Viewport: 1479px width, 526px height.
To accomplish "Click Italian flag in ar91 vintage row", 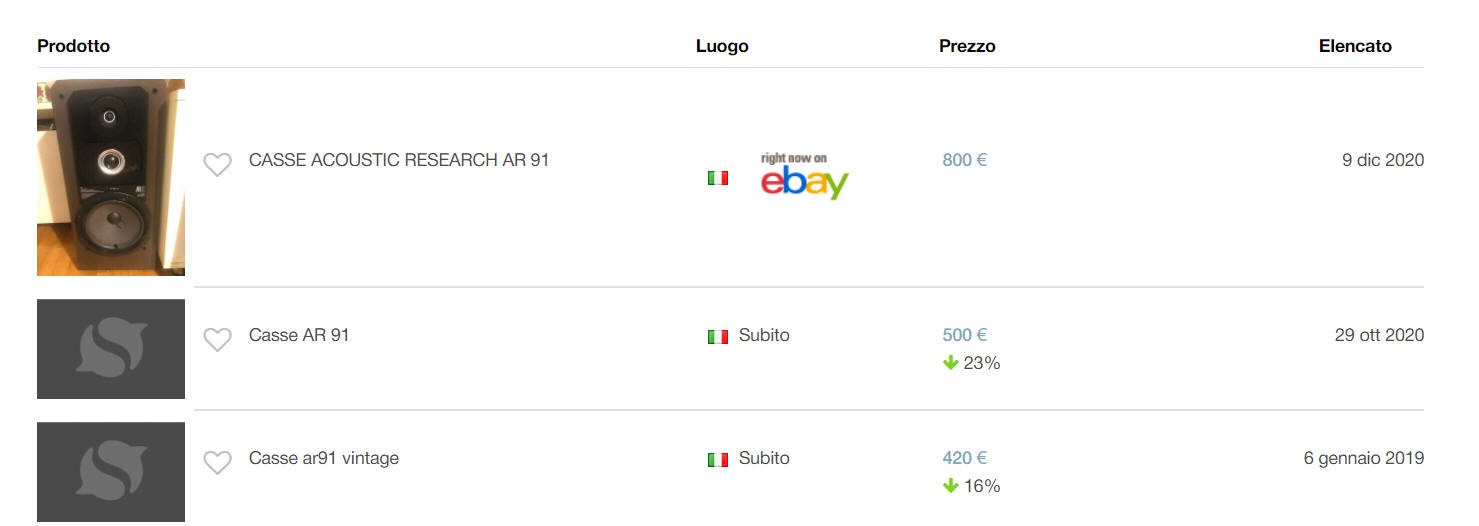I will (x=717, y=460).
